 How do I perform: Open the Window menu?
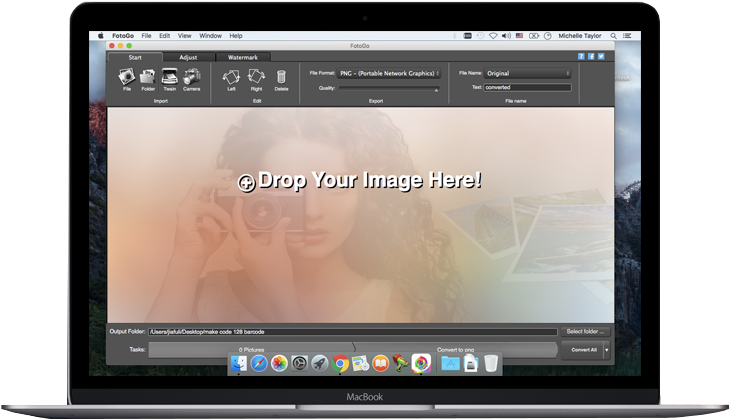[x=210, y=36]
